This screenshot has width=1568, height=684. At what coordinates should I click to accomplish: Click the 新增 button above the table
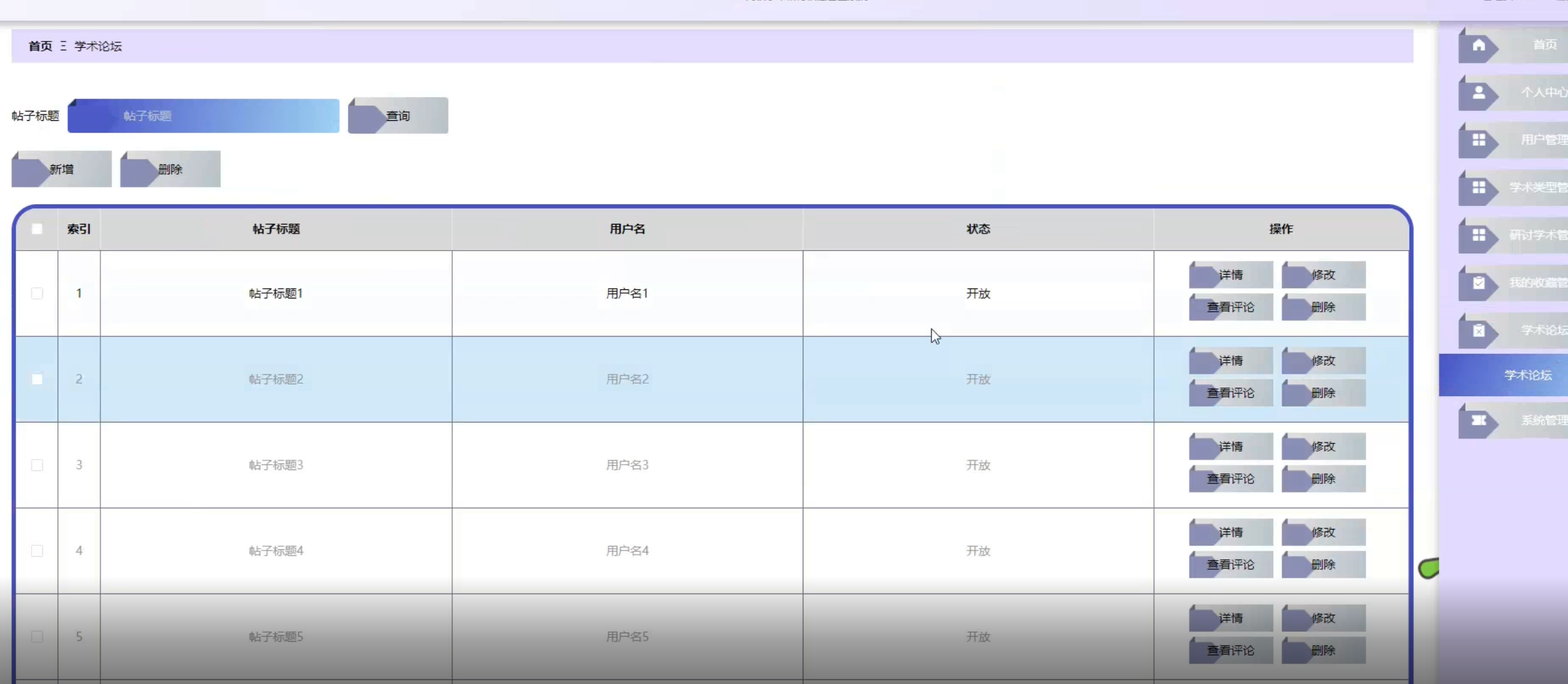pyautogui.click(x=61, y=169)
